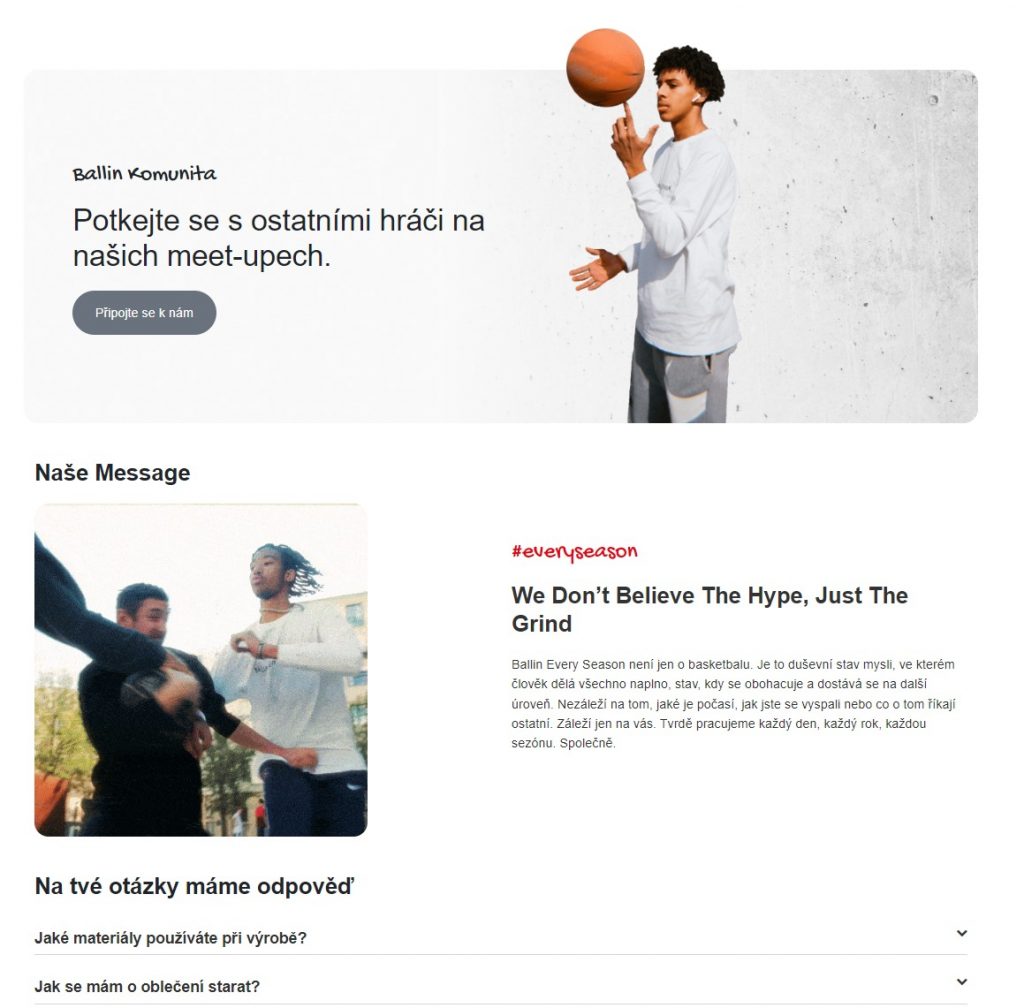Click the Naše Message section heading
1024x1008 pixels.
click(112, 473)
